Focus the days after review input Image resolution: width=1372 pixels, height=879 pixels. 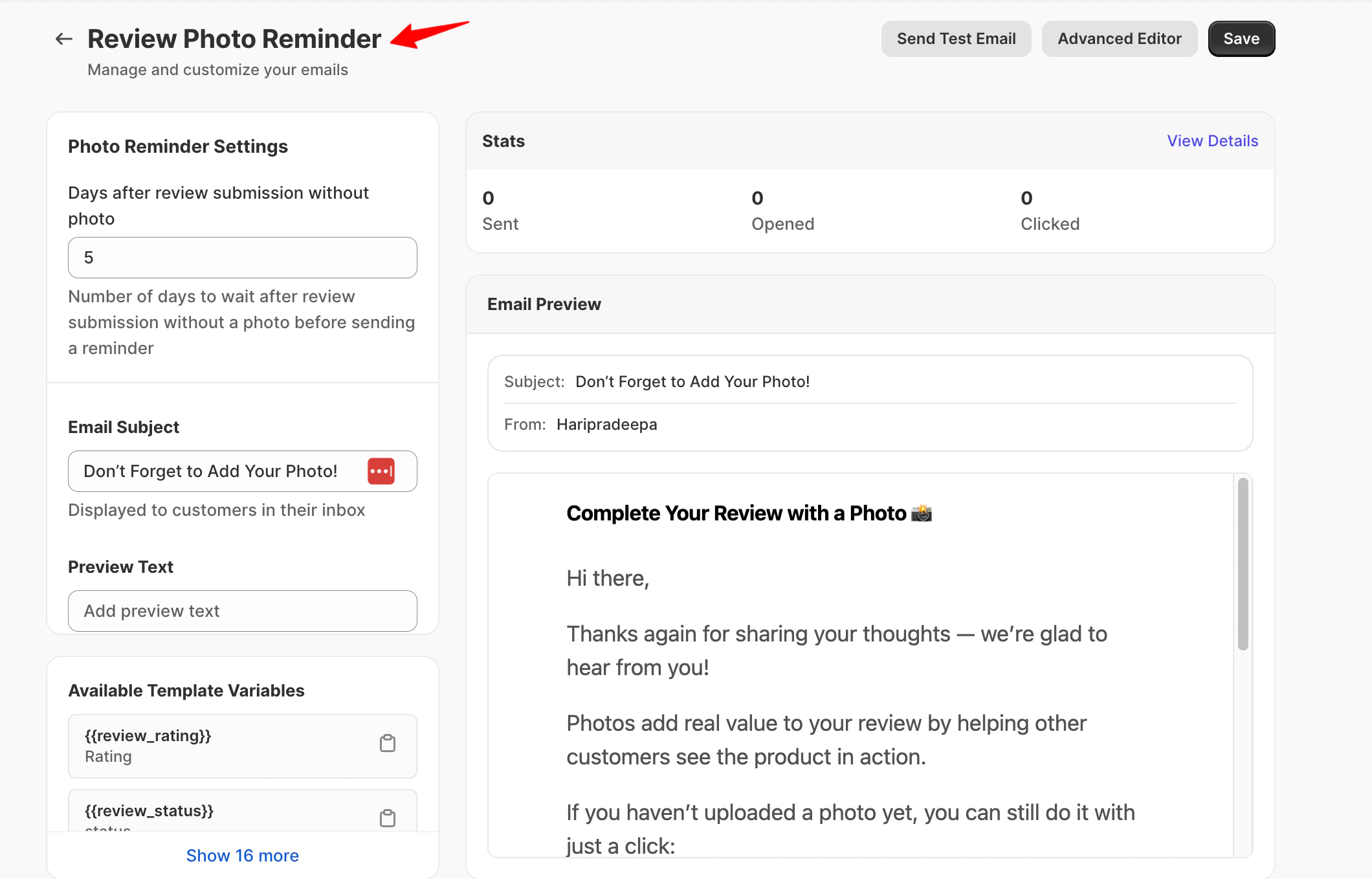[243, 258]
